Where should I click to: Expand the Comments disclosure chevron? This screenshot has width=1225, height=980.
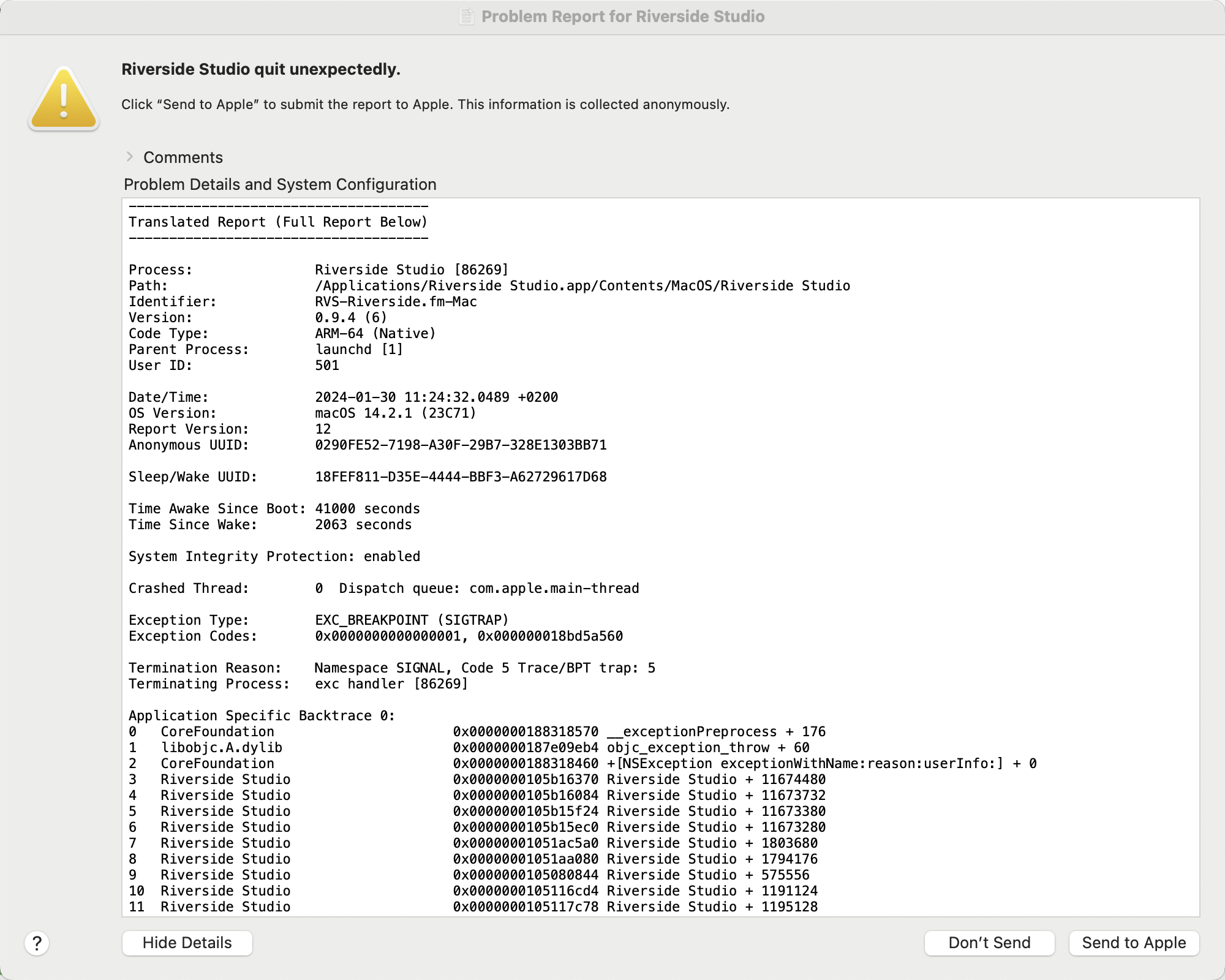(130, 157)
